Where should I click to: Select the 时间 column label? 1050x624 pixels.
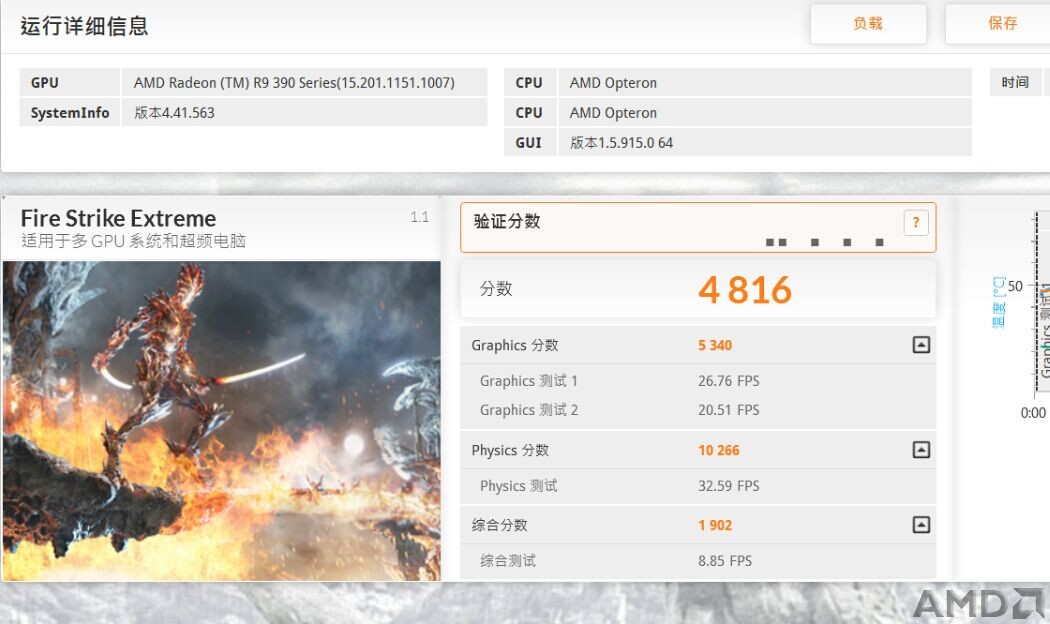(1015, 82)
